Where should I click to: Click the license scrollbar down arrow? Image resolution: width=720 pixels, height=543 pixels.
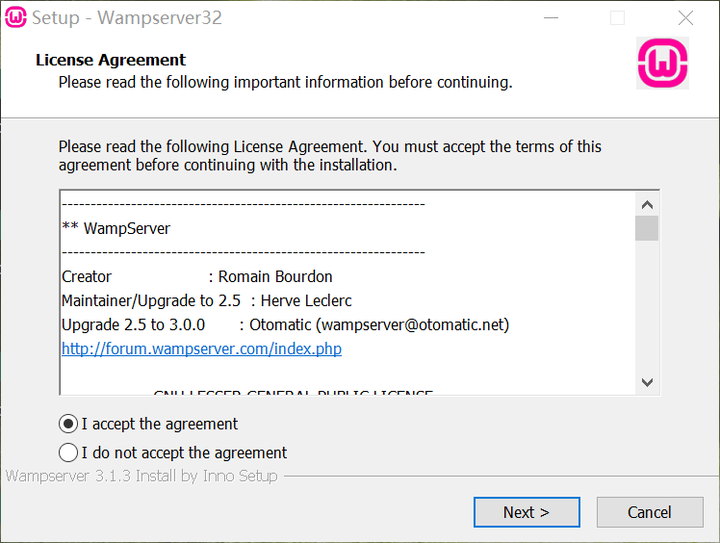click(x=647, y=382)
